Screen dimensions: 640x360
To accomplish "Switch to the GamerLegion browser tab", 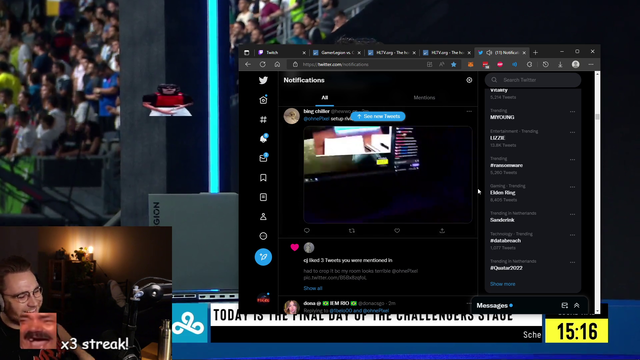I will (337, 53).
